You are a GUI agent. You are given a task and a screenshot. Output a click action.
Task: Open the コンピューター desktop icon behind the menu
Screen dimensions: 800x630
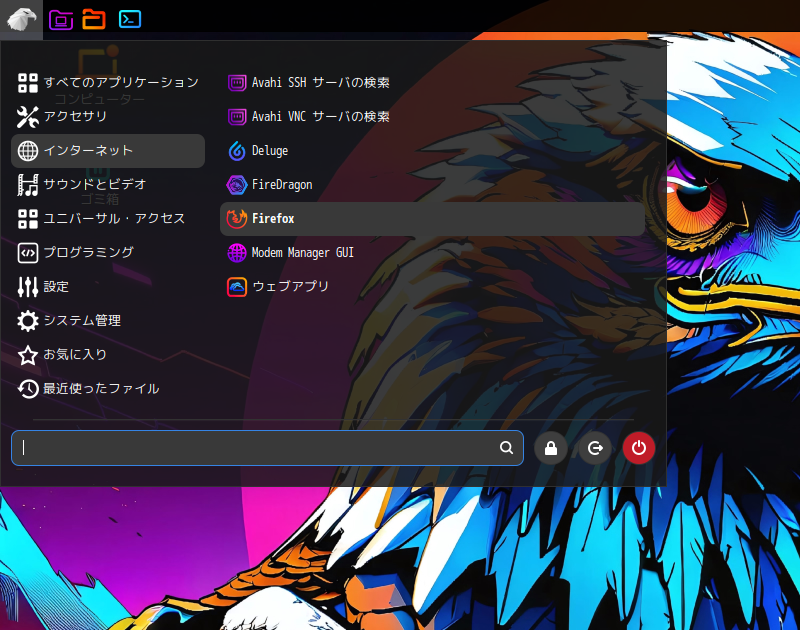(x=99, y=74)
